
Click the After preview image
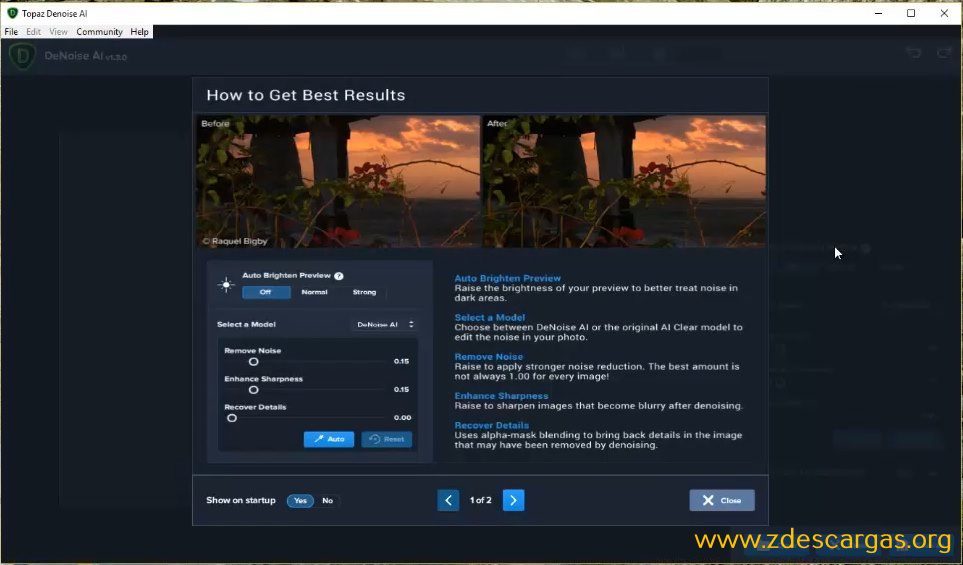[624, 182]
